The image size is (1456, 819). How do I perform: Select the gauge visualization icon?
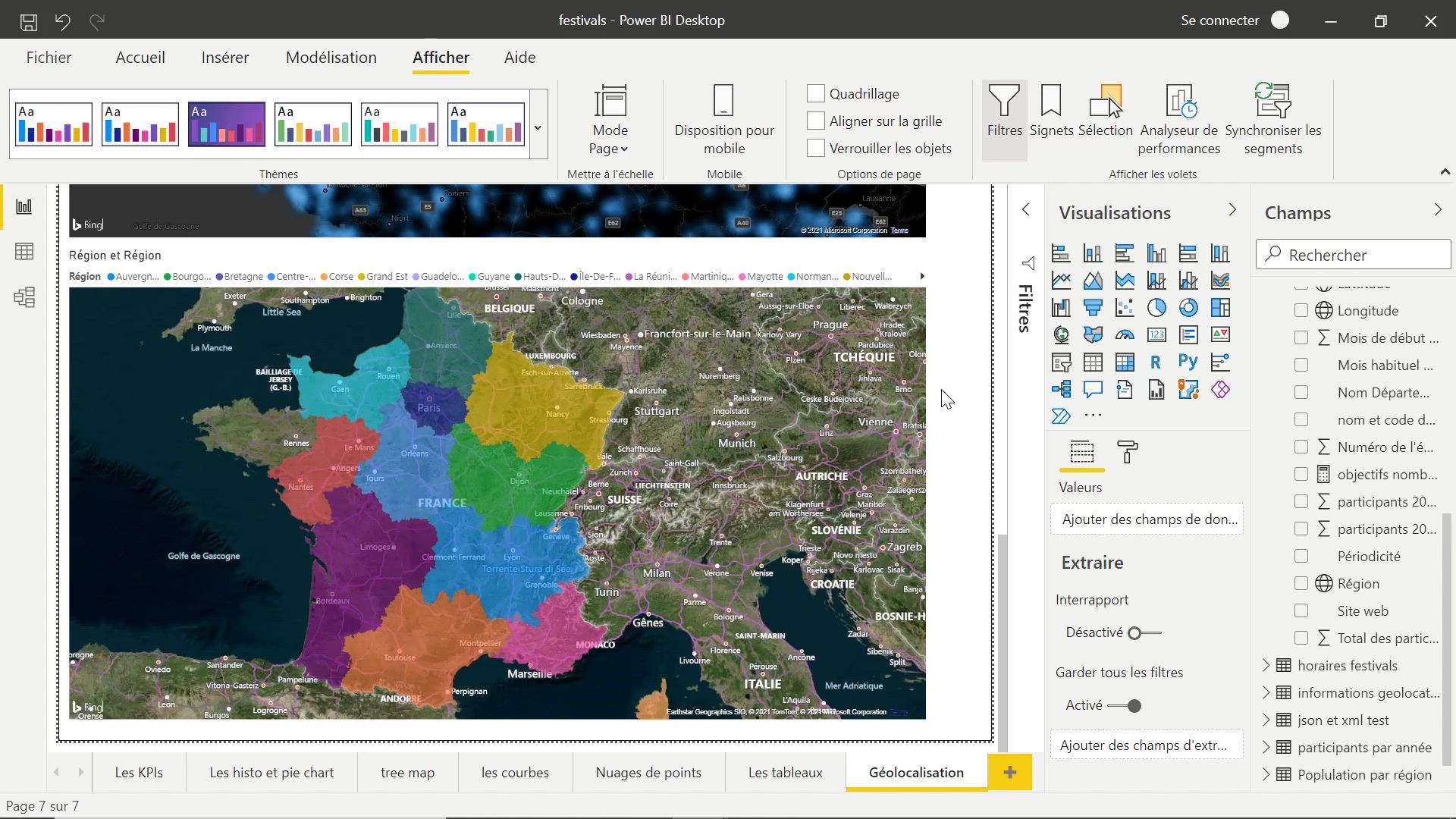coord(1125,335)
